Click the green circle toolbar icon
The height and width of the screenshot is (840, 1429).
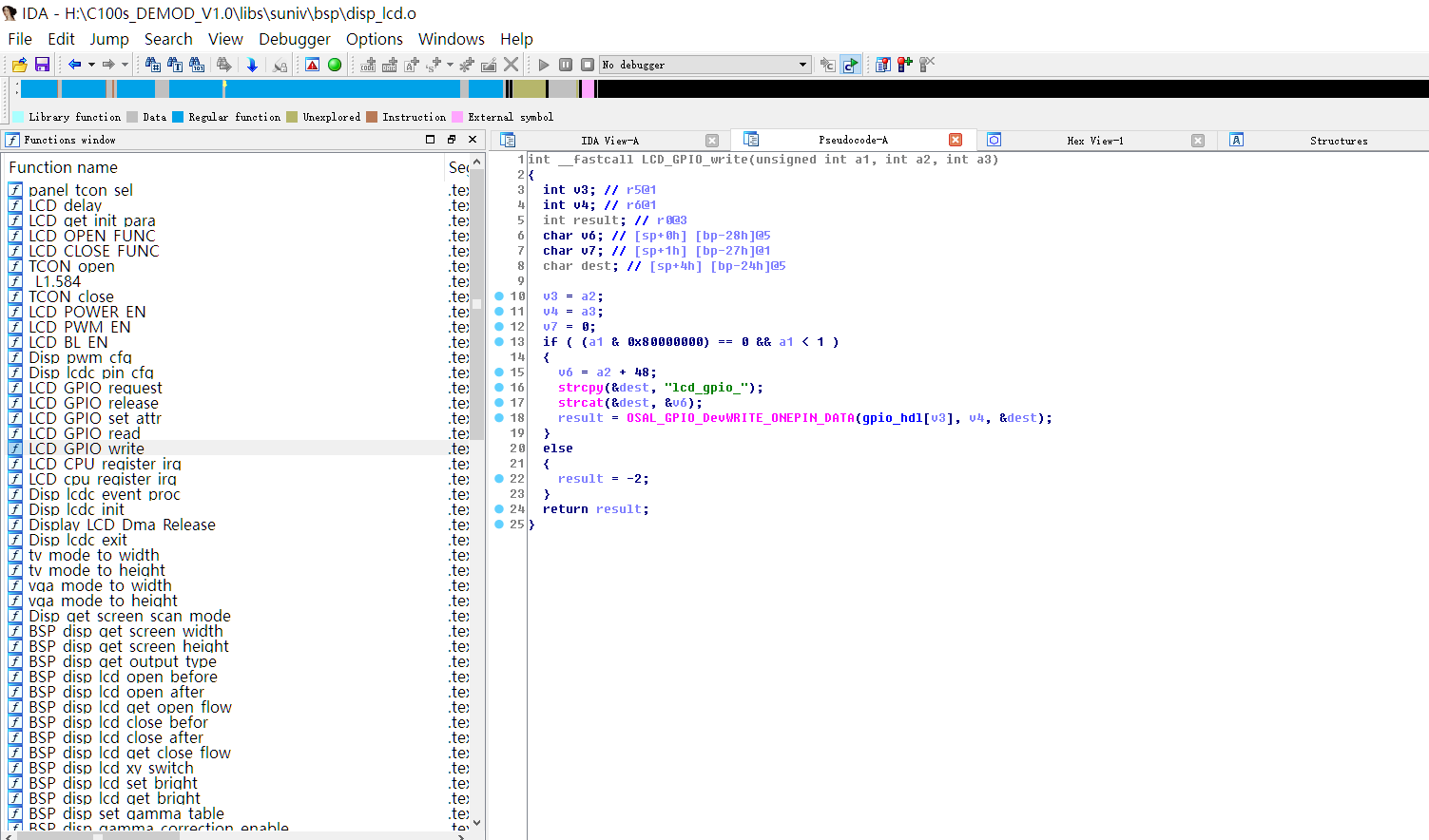click(335, 65)
